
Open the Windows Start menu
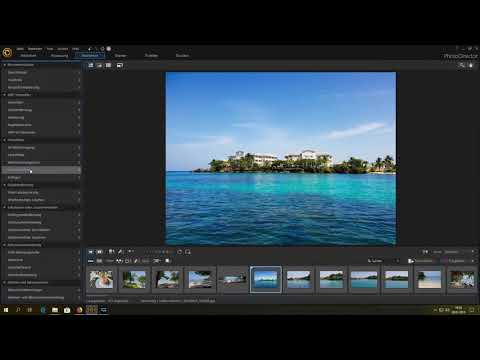point(6,310)
